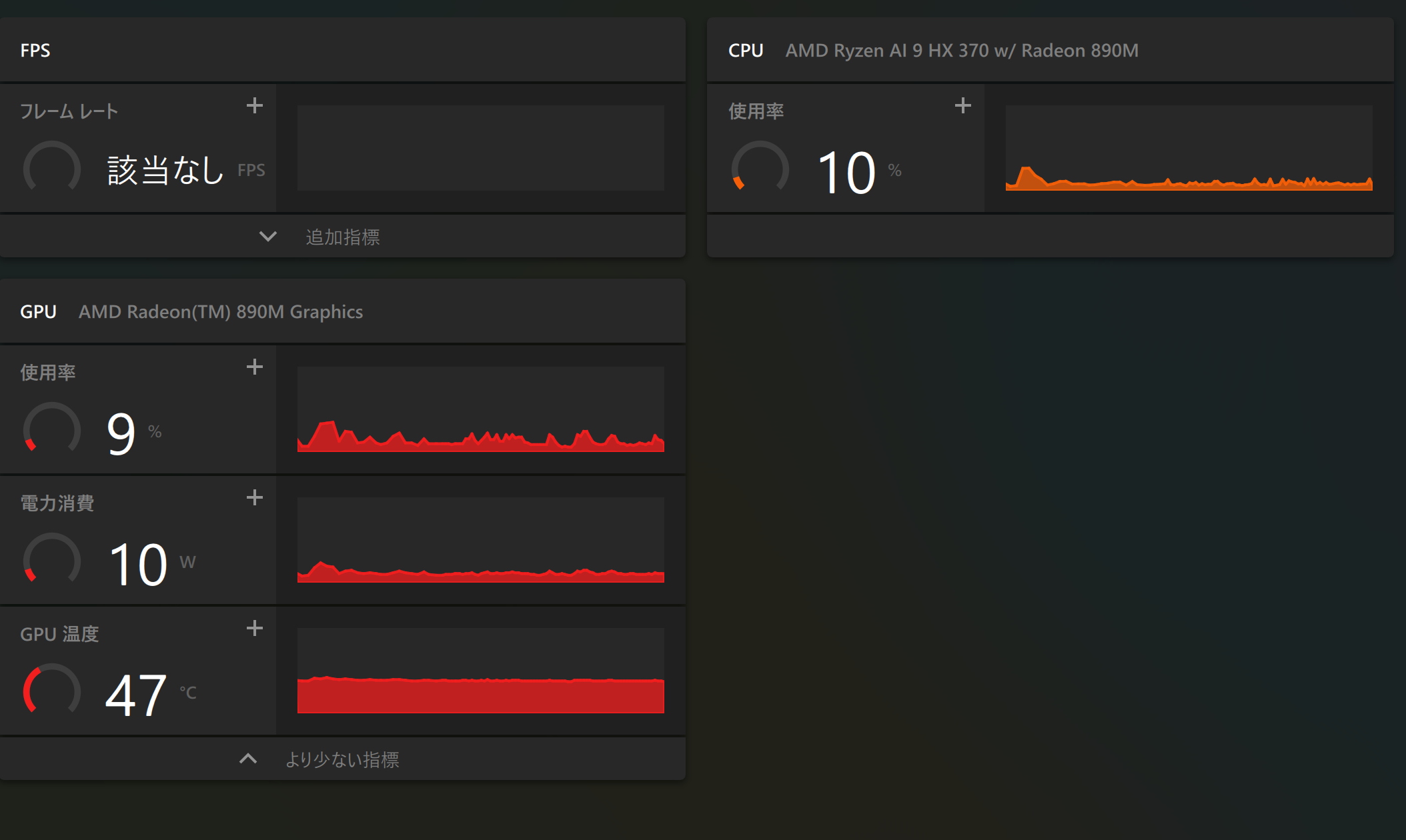Click plus icon beside CPU 使用率
The width and height of the screenshot is (1406, 840).
click(962, 105)
